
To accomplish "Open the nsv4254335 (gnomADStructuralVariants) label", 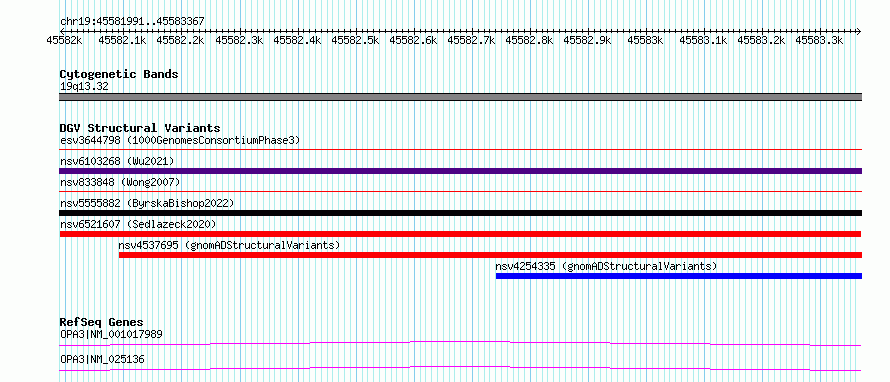I will pos(606,266).
